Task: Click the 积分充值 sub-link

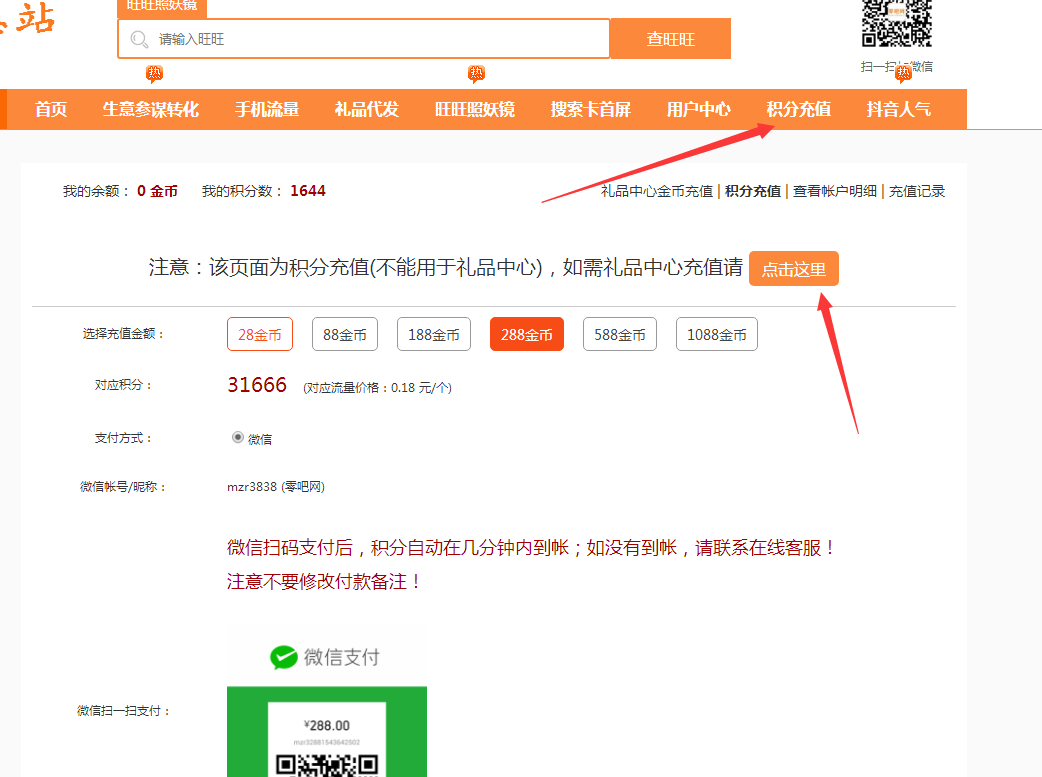Action: pos(753,191)
